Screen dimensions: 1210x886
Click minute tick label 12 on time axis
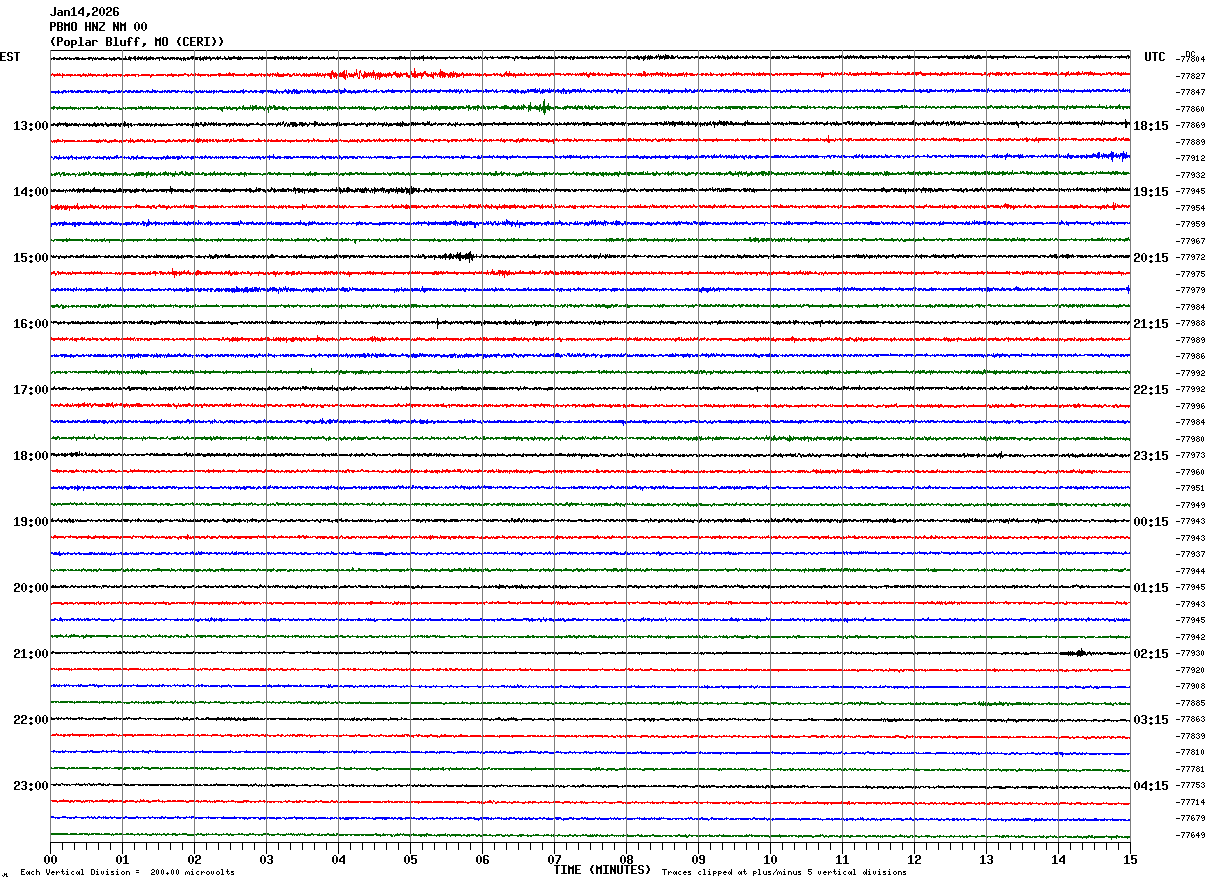click(x=914, y=859)
